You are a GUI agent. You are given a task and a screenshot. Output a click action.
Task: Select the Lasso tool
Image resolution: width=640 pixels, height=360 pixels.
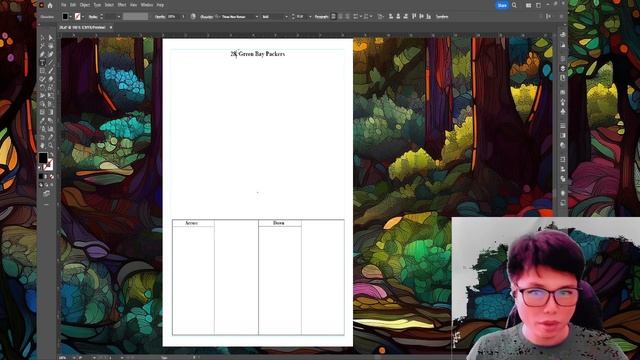51,46
